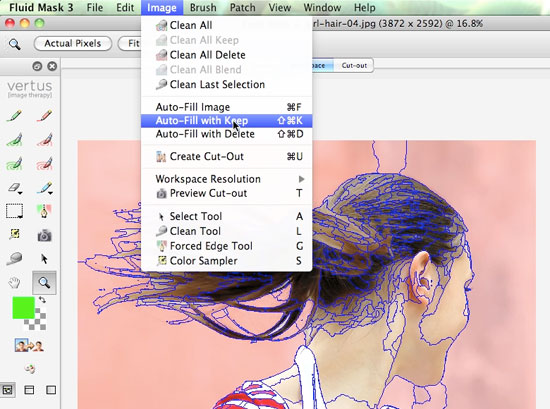The width and height of the screenshot is (550, 409).
Task: Open the Edit menu
Action: [125, 7]
